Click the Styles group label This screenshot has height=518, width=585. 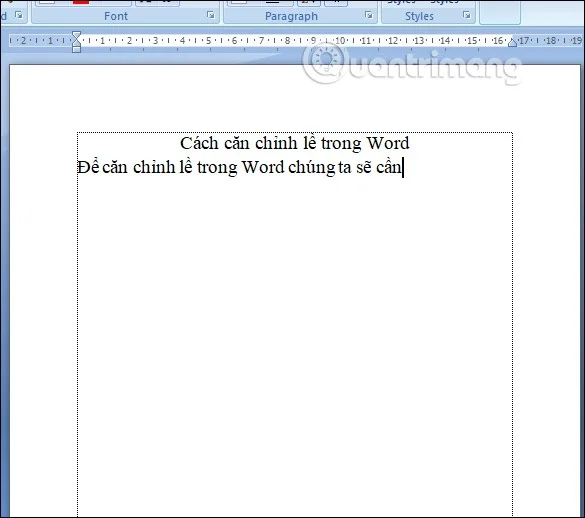[419, 16]
